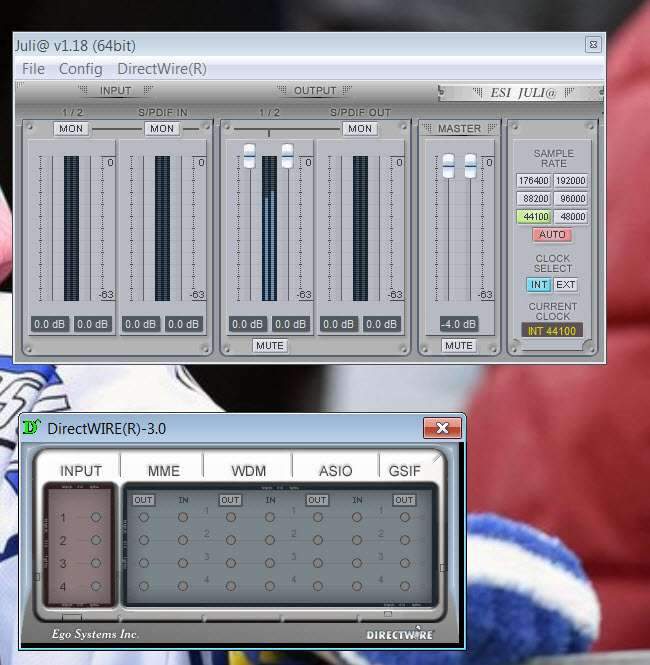Open the Config menu
Screen dimensions: 650x665
81,69
